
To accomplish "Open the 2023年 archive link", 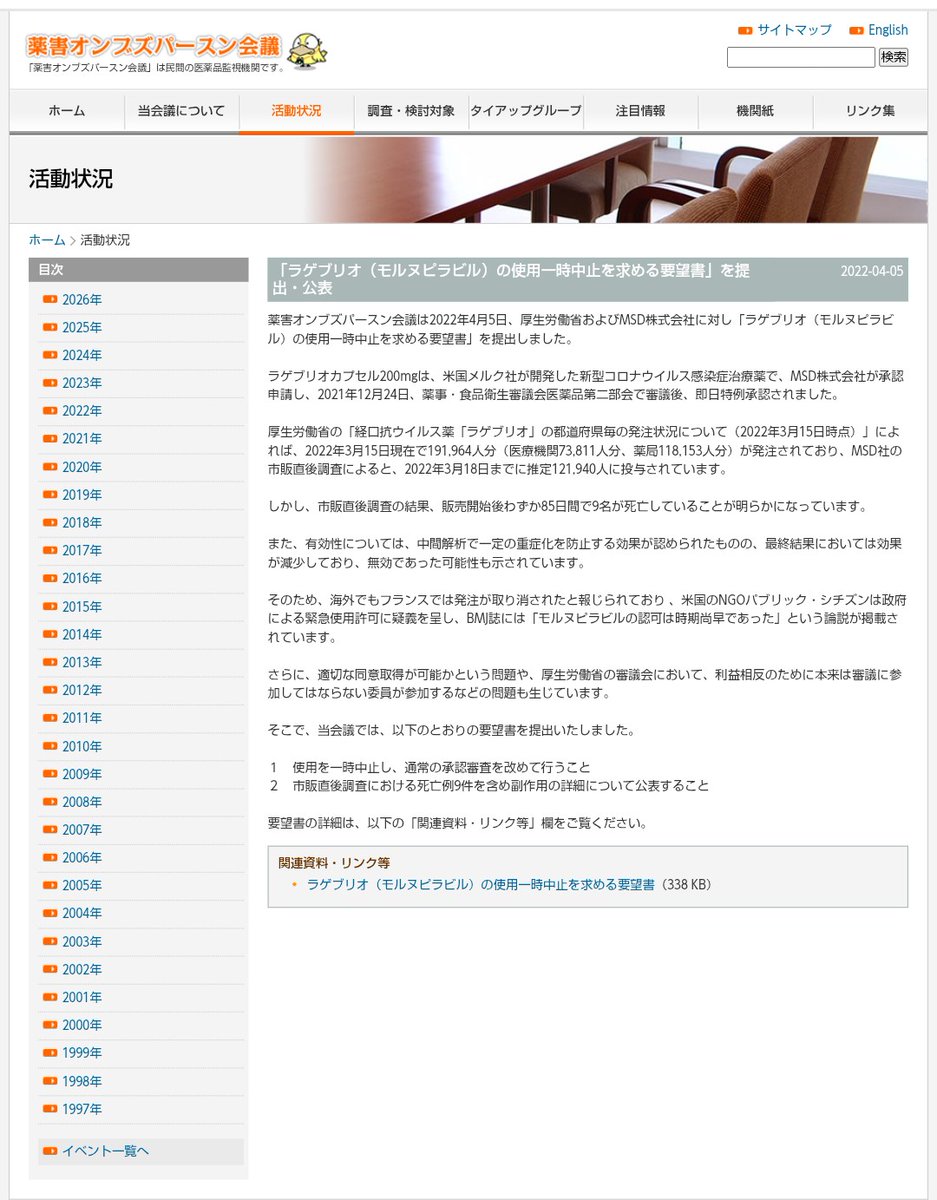I will (x=82, y=383).
